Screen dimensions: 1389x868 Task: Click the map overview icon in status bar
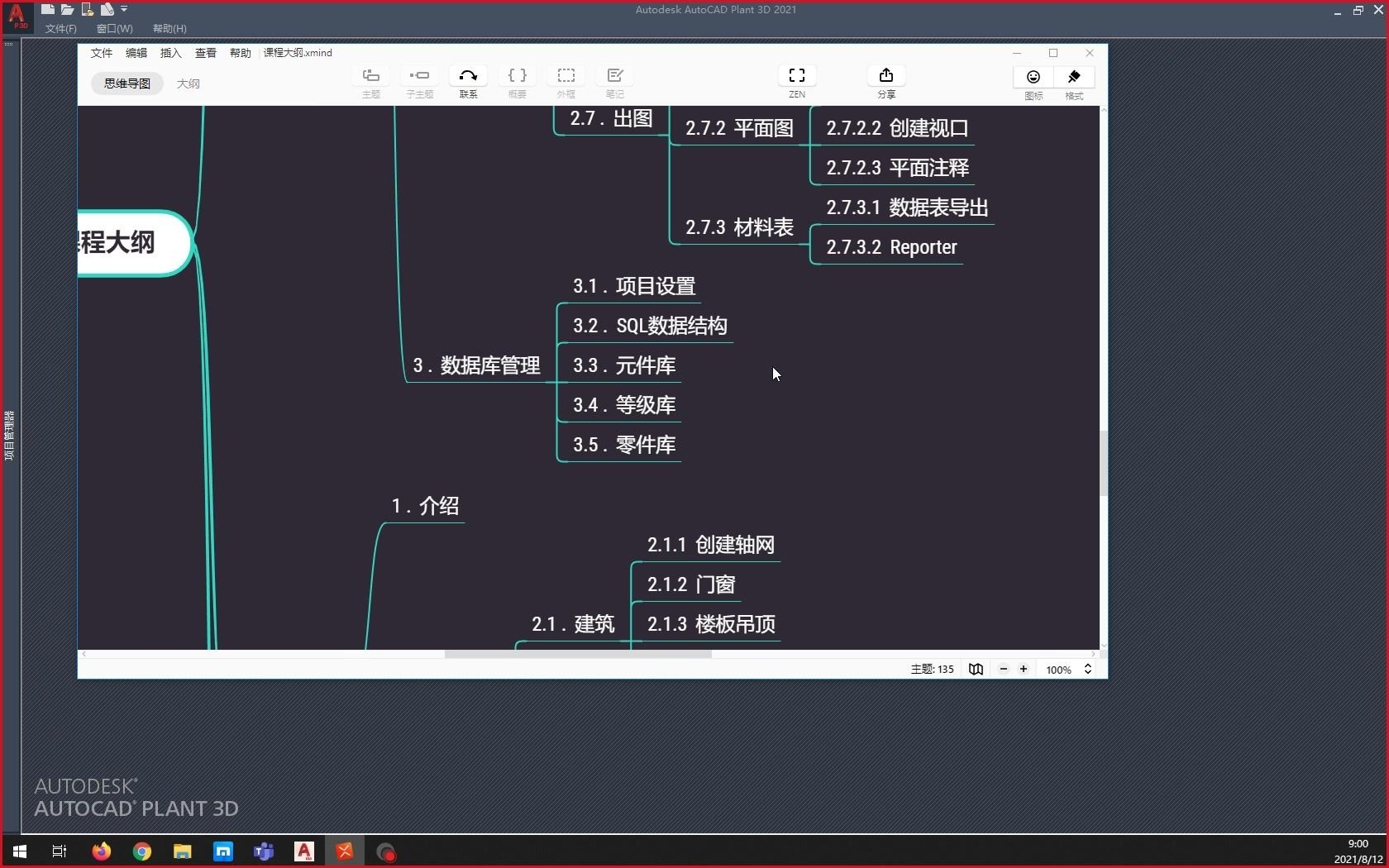(x=976, y=670)
